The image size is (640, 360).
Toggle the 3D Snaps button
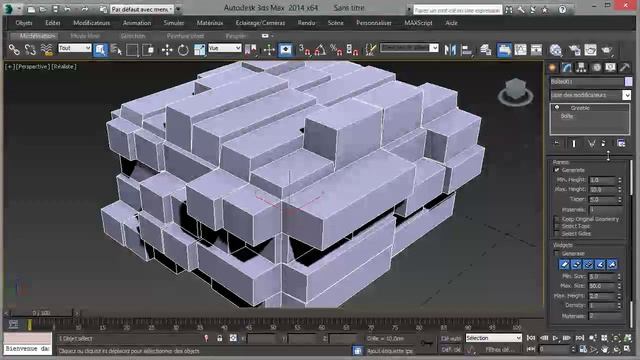(304, 50)
